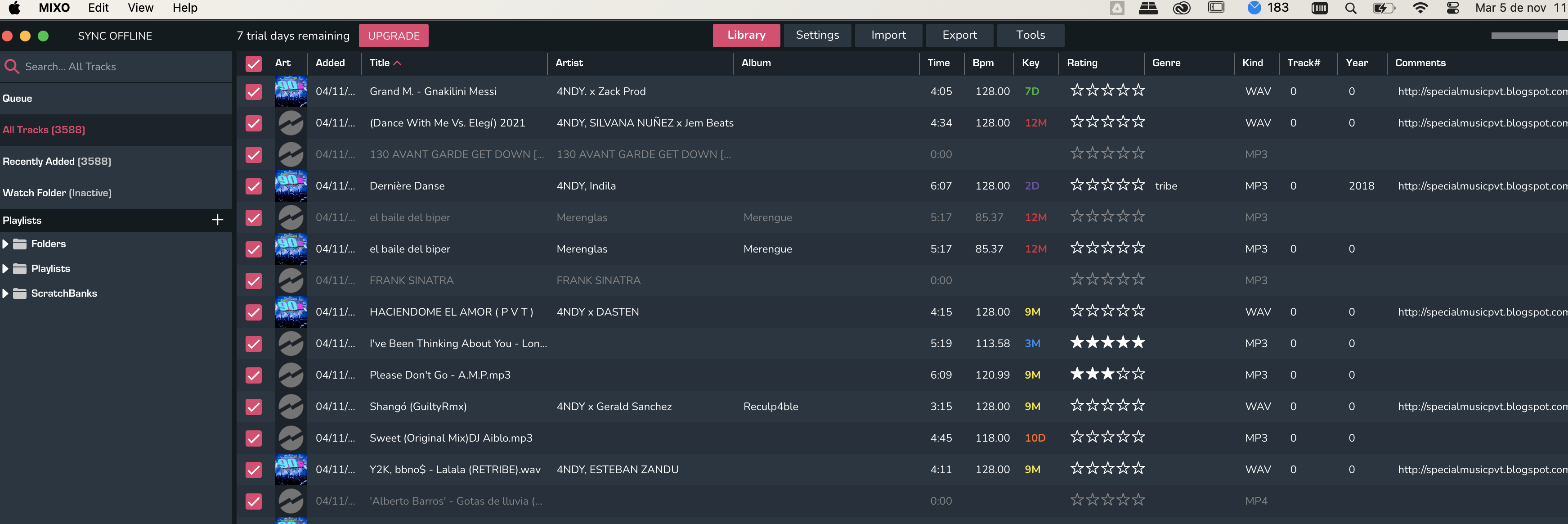Switch to the Settings tab
Image resolution: width=1568 pixels, height=524 pixels.
point(817,36)
